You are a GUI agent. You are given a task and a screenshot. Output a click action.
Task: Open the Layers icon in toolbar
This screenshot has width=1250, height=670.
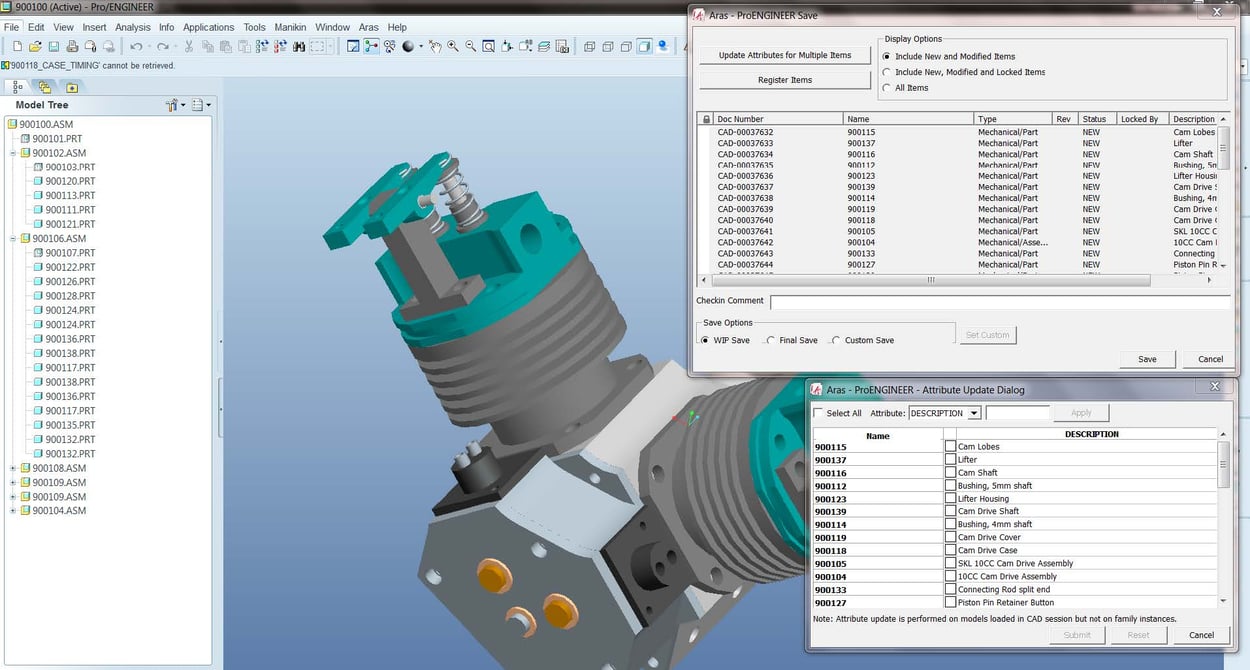pos(544,46)
